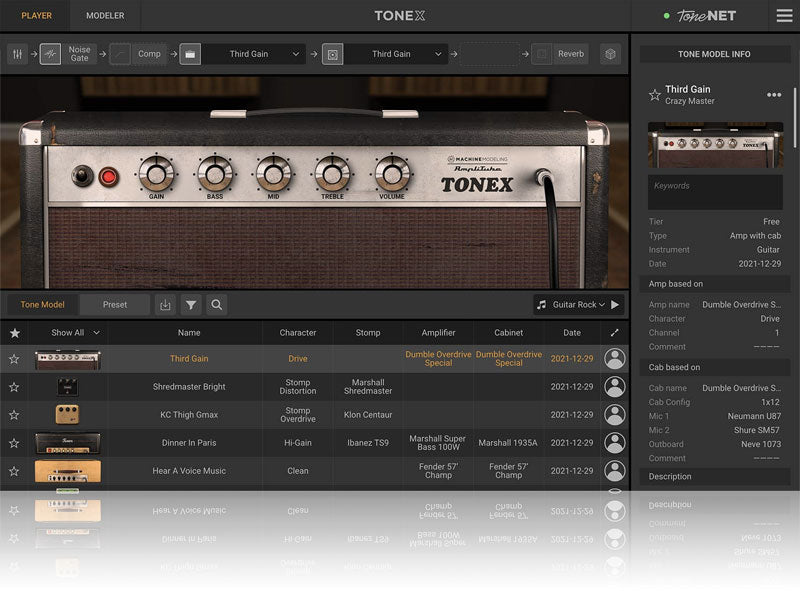Favorite the Third Gain row star
The width and height of the screenshot is (800, 591).
pyautogui.click(x=14, y=359)
